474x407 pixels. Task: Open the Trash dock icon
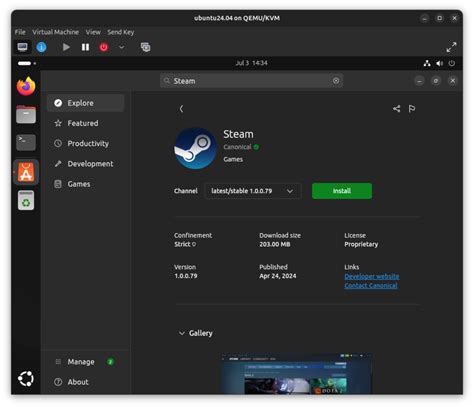click(x=26, y=200)
